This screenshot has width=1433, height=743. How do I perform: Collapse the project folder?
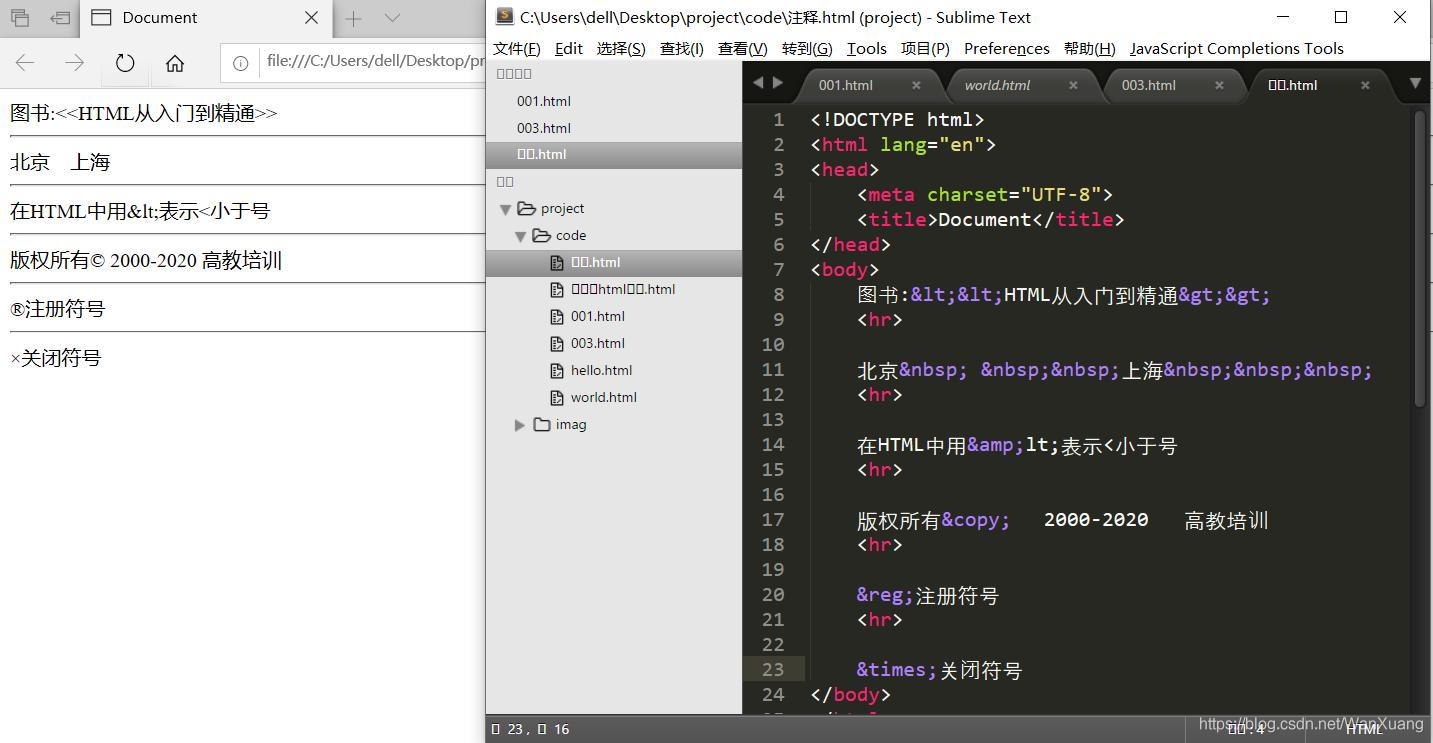[505, 209]
